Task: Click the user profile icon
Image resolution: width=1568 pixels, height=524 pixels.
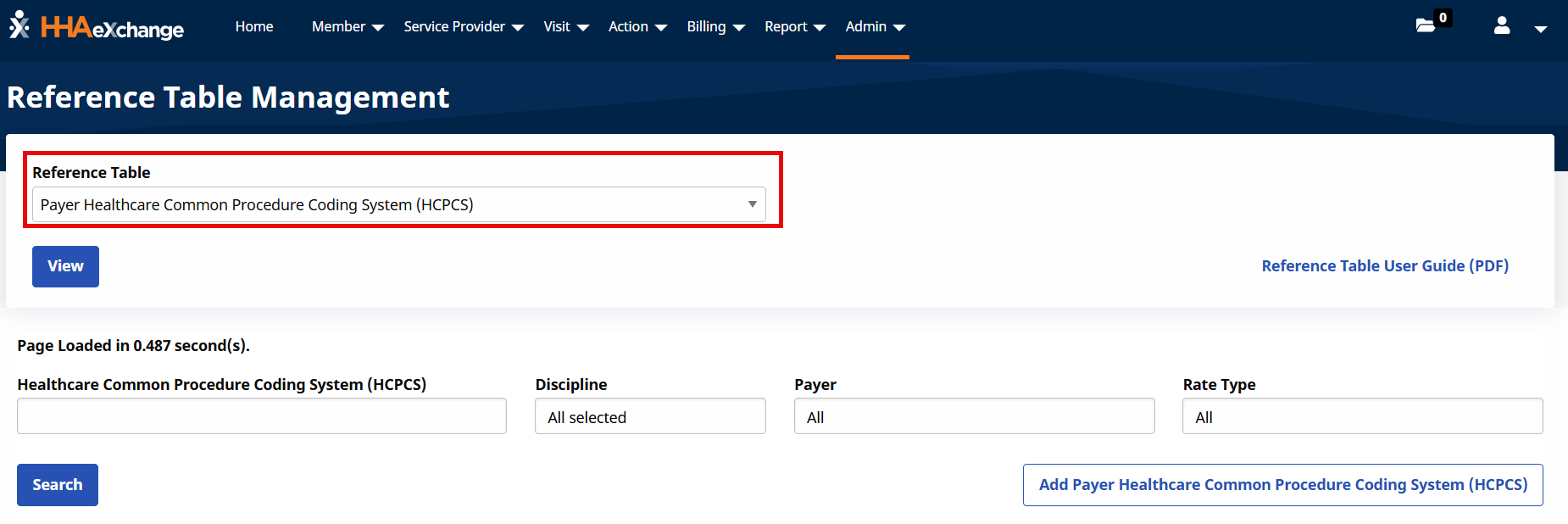Action: [1502, 25]
